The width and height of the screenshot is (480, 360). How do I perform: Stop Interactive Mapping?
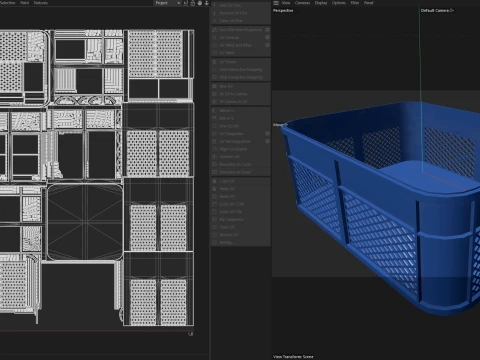tap(240, 77)
